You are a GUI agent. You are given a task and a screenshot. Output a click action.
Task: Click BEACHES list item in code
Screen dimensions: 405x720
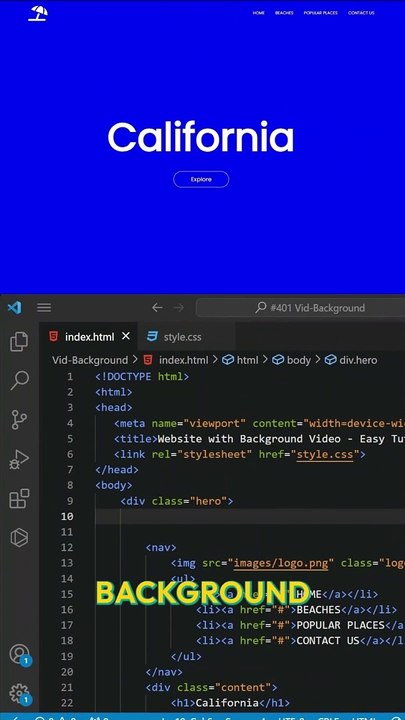296,610
